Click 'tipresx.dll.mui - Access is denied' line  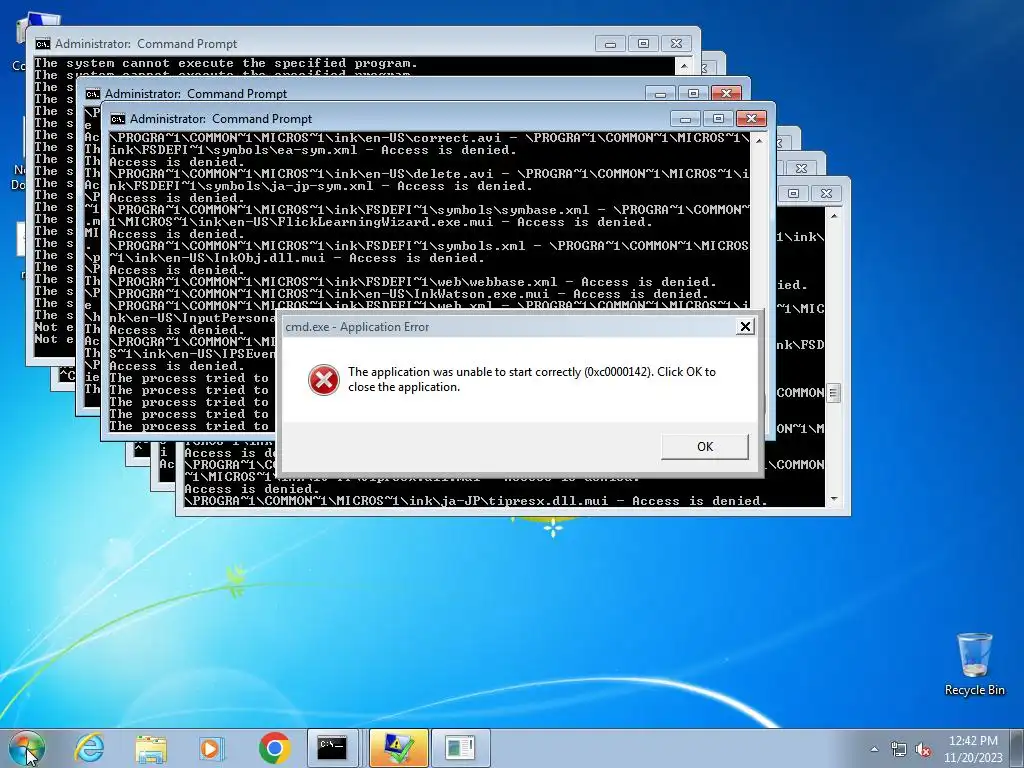475,501
